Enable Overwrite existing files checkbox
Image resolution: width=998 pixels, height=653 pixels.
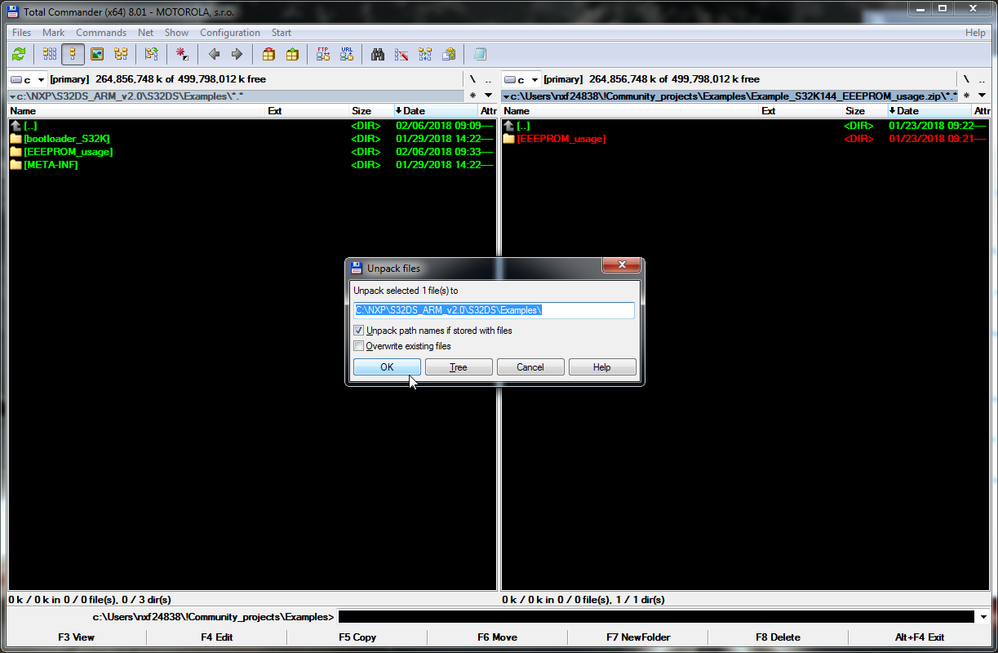pos(358,346)
